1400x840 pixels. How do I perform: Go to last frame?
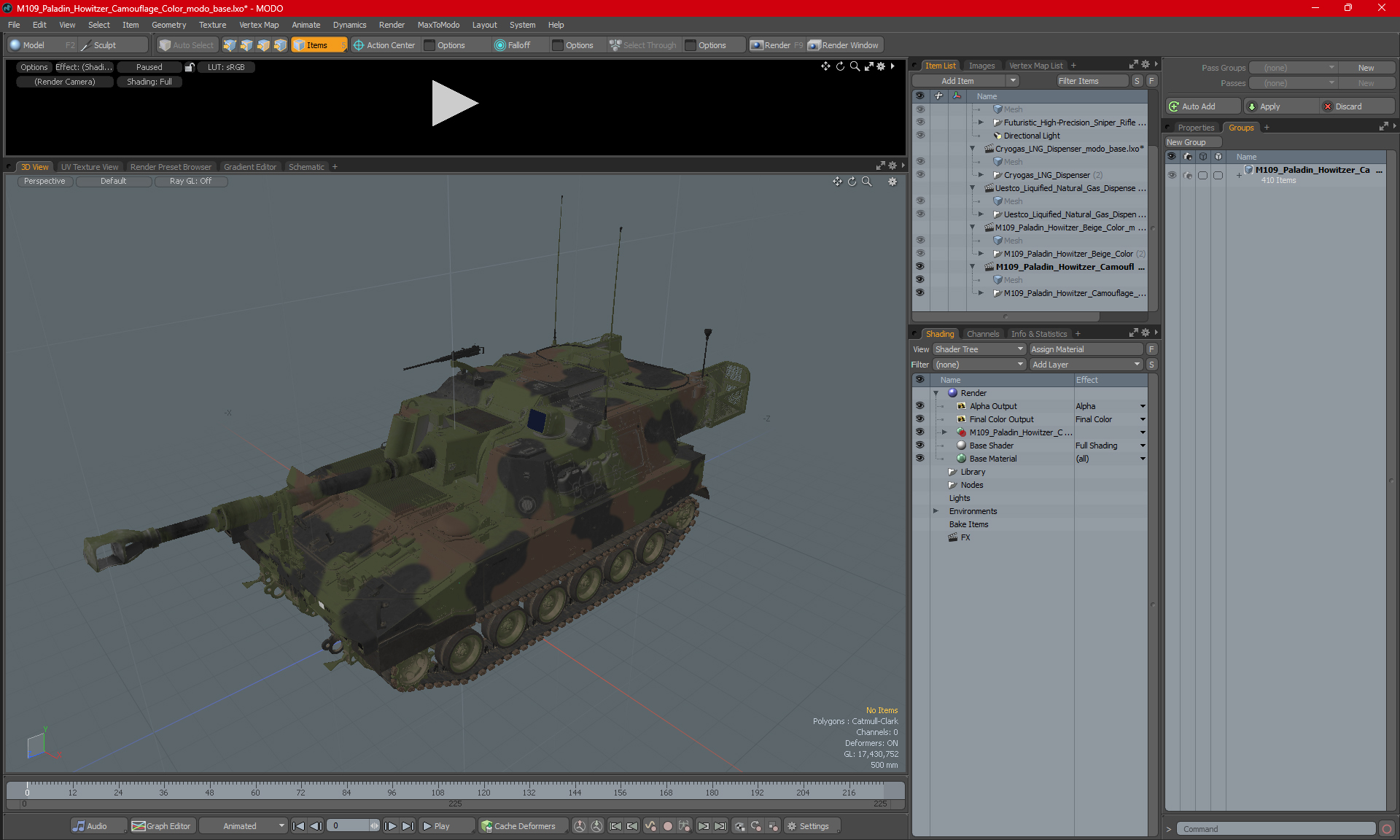pyautogui.click(x=408, y=826)
